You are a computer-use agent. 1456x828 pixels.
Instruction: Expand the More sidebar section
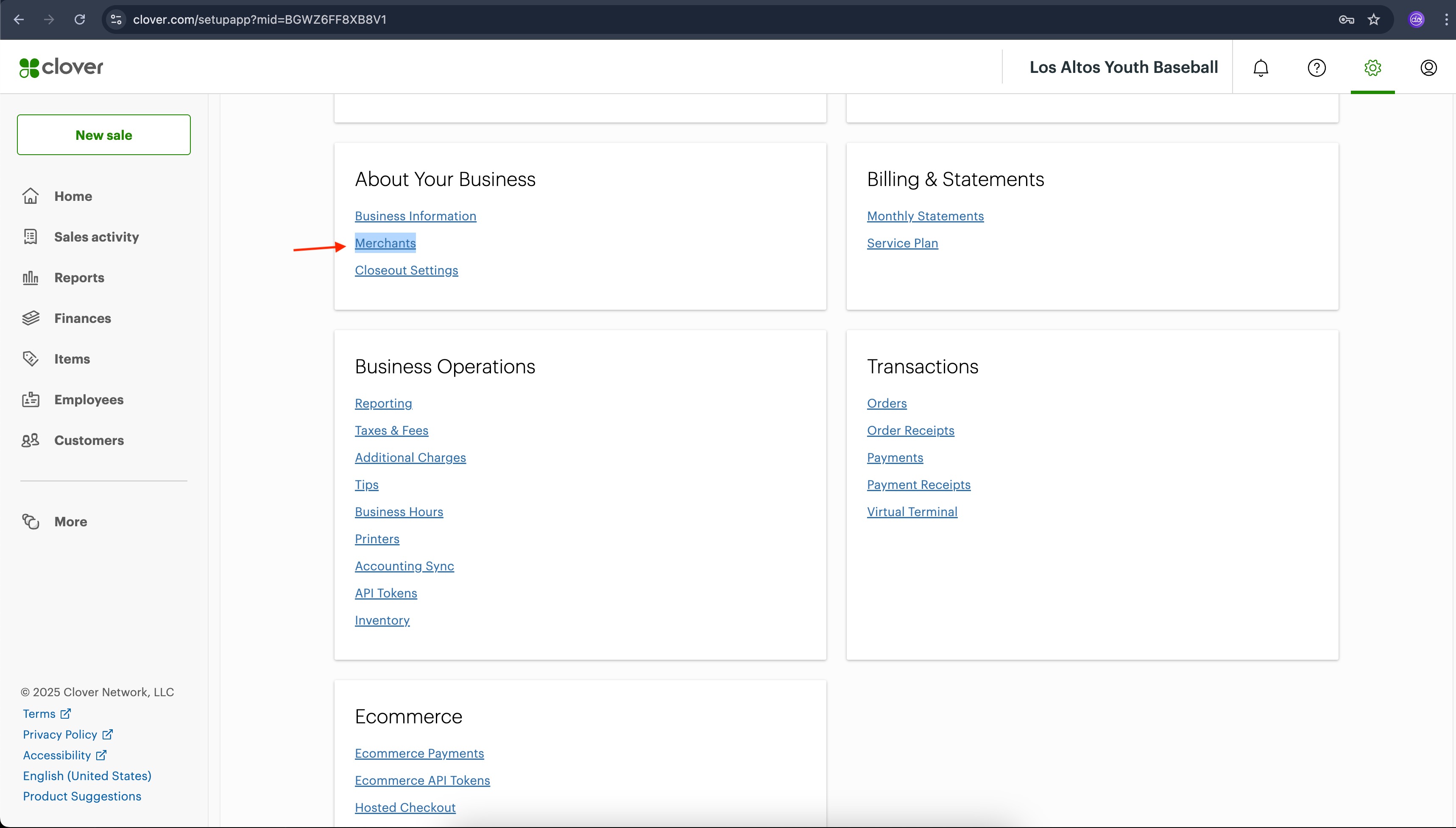(70, 522)
